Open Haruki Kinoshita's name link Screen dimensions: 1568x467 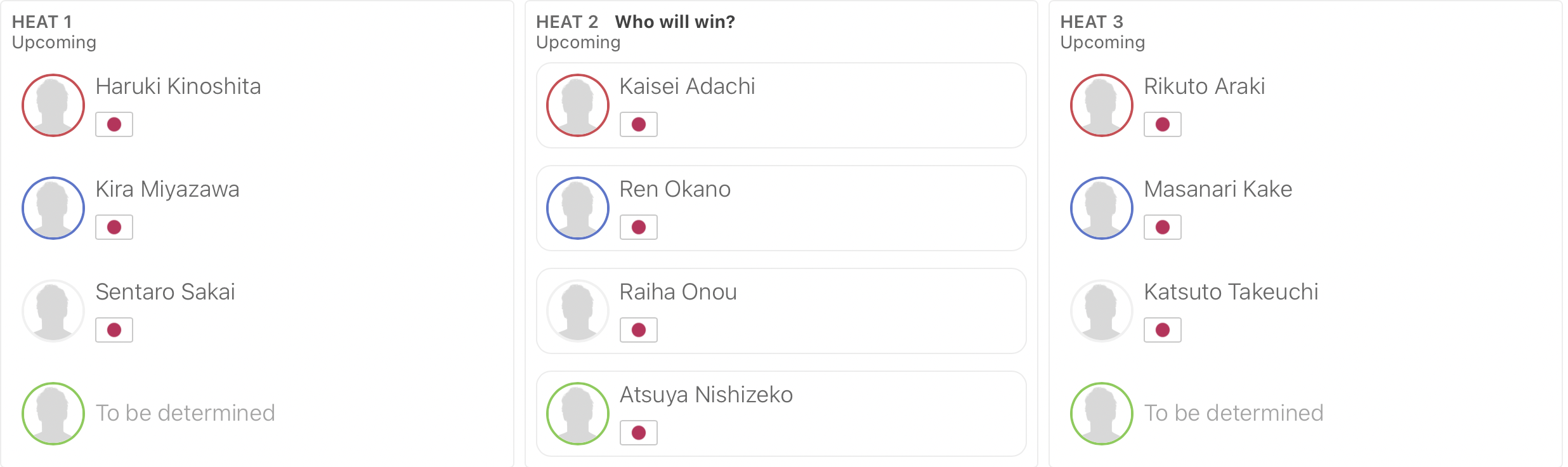click(178, 86)
